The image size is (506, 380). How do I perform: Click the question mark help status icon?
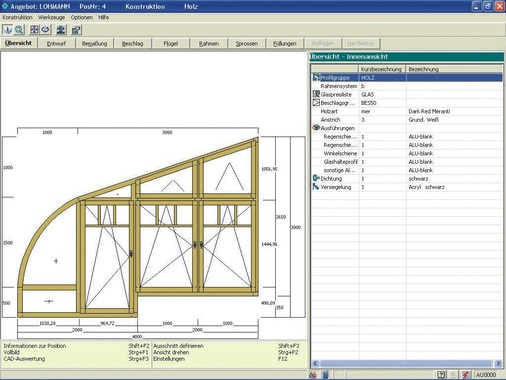pos(441,375)
